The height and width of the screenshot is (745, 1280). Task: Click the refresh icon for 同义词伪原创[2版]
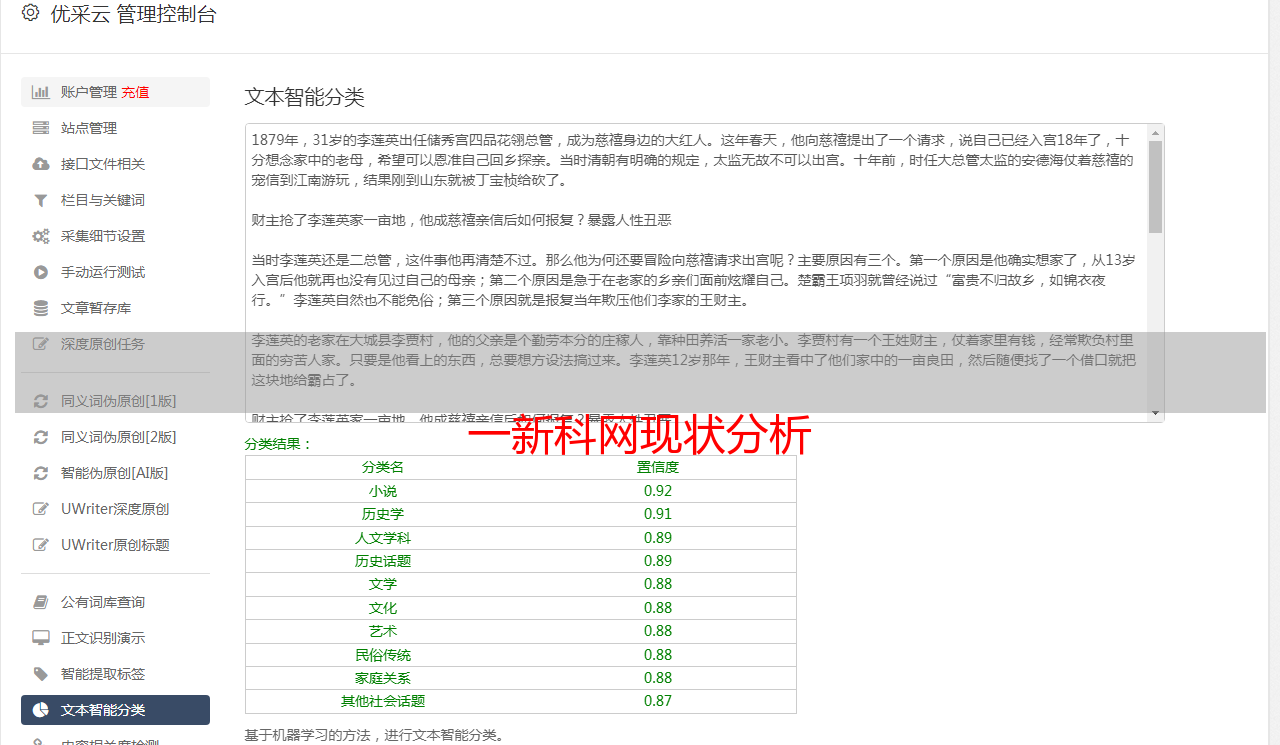[41, 437]
